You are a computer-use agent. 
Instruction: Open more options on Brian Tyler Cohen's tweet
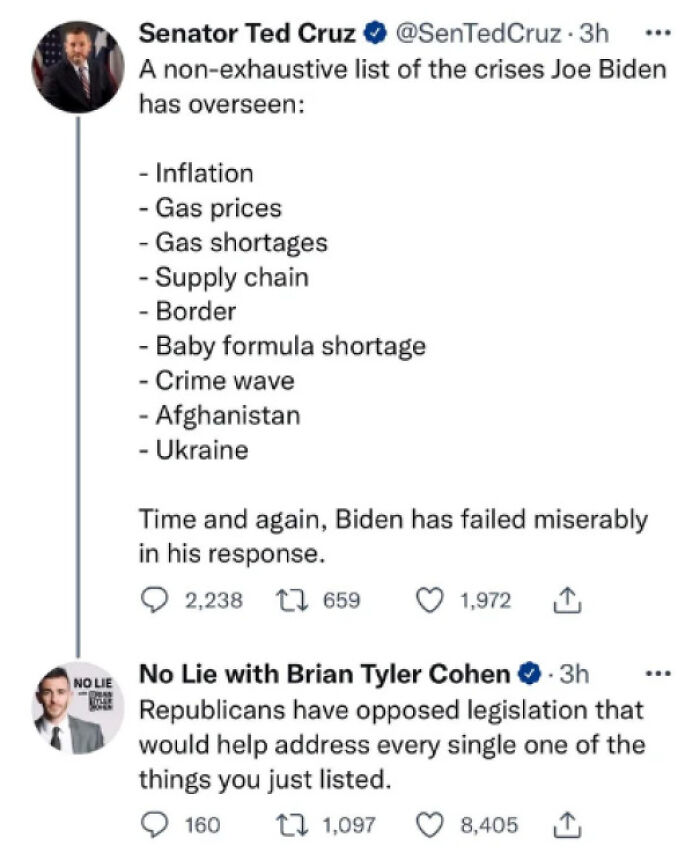click(x=656, y=673)
